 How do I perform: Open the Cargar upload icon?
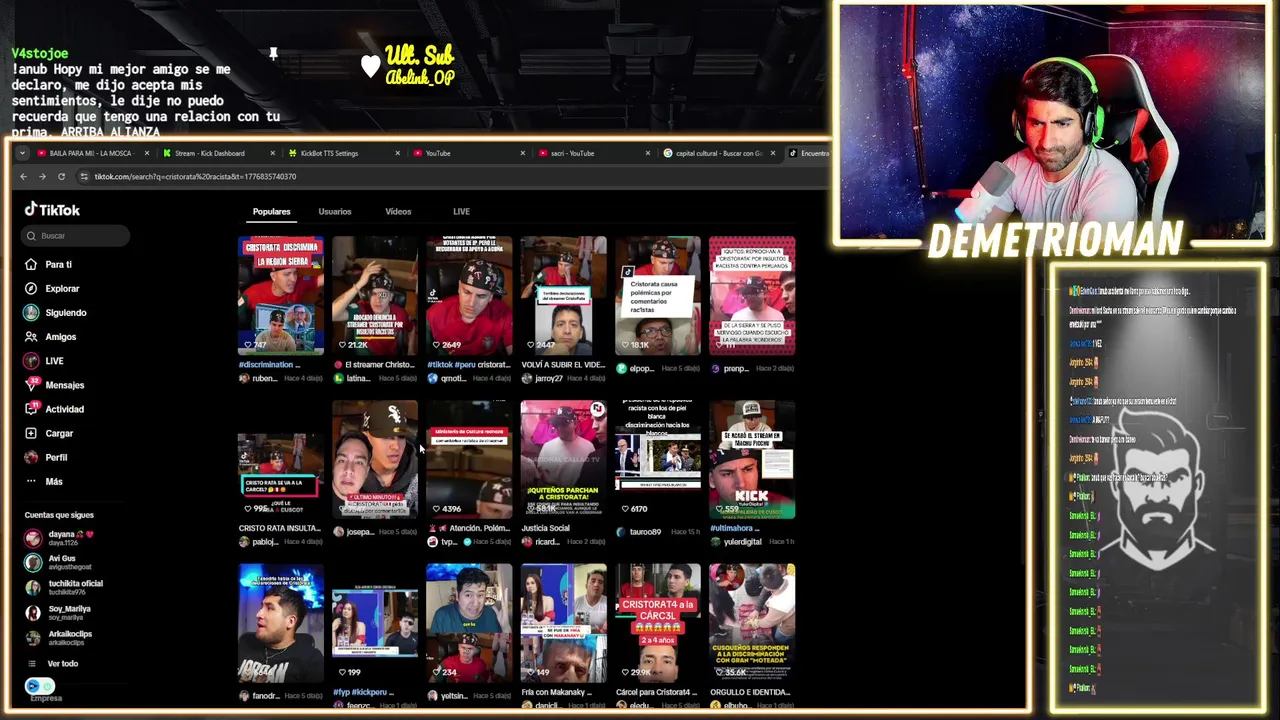(31, 433)
